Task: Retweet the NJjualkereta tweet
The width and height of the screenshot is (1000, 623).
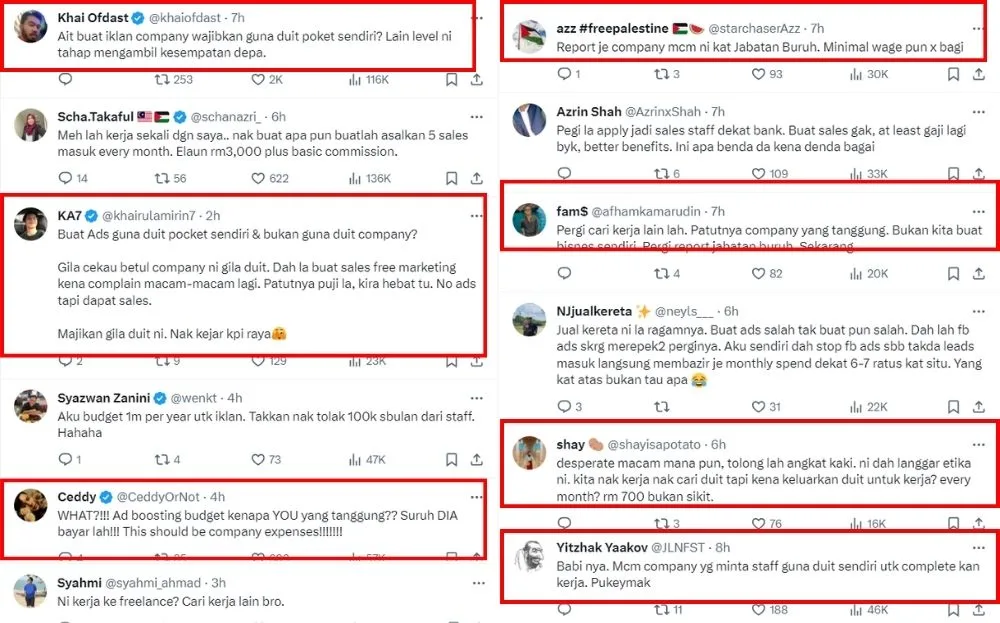Action: tap(660, 407)
